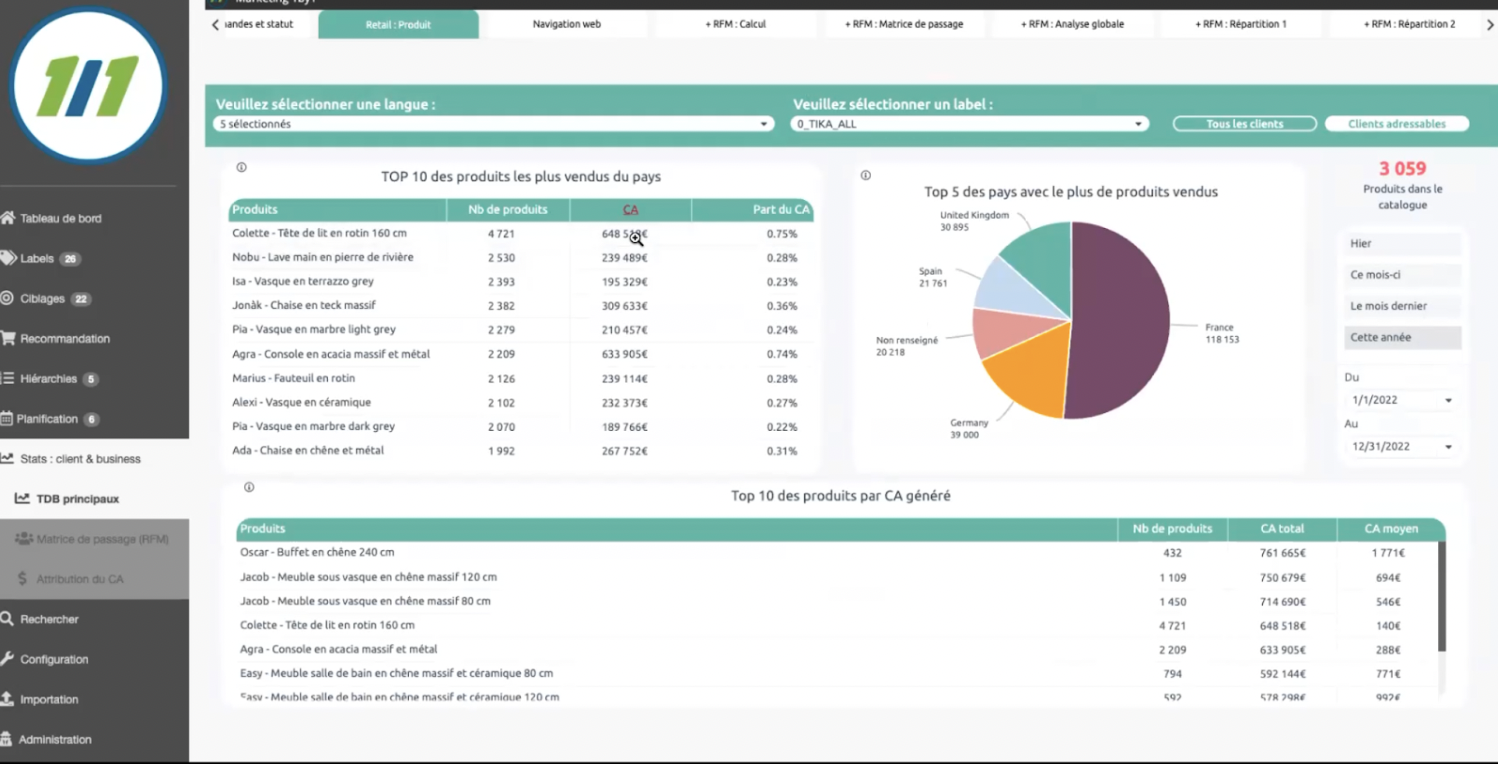
Task: Open the label dropdown showing 0_TIKA_ALL
Action: pos(968,124)
